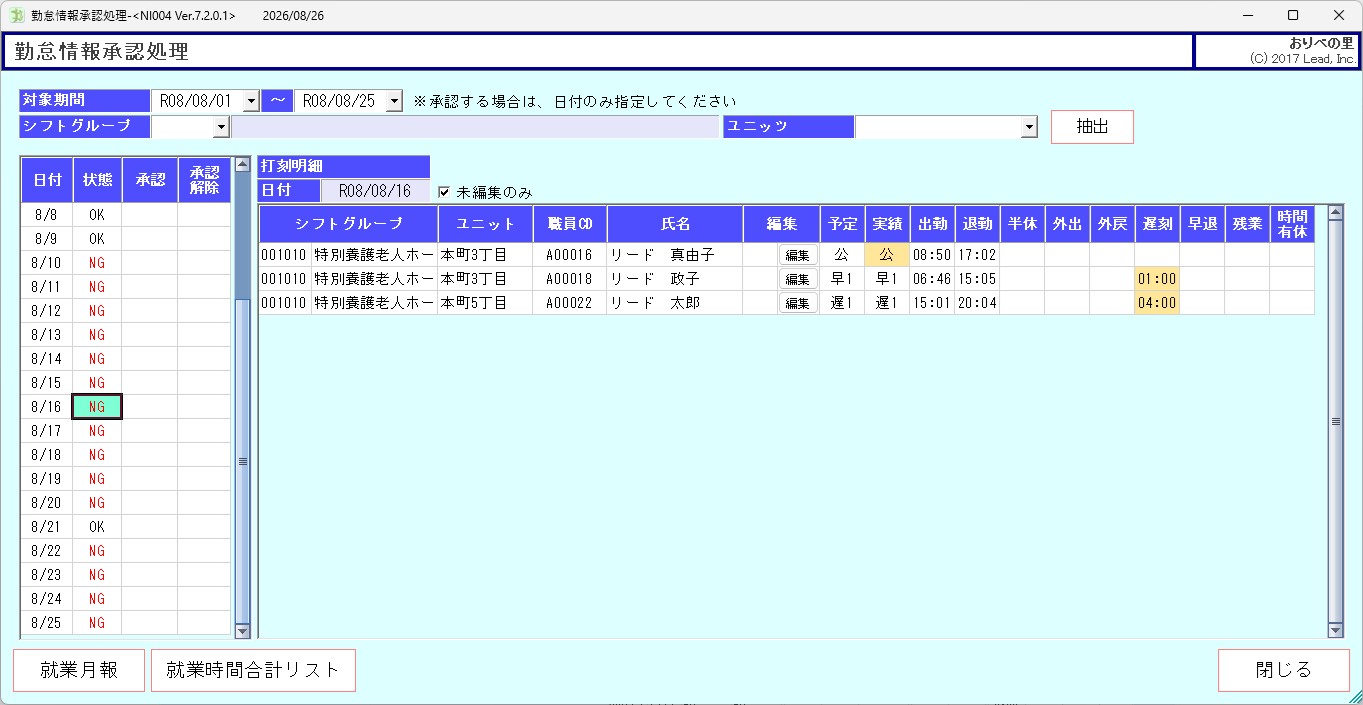Select the 8/23 date cell
The image size is (1363, 705).
pyautogui.click(x=46, y=575)
